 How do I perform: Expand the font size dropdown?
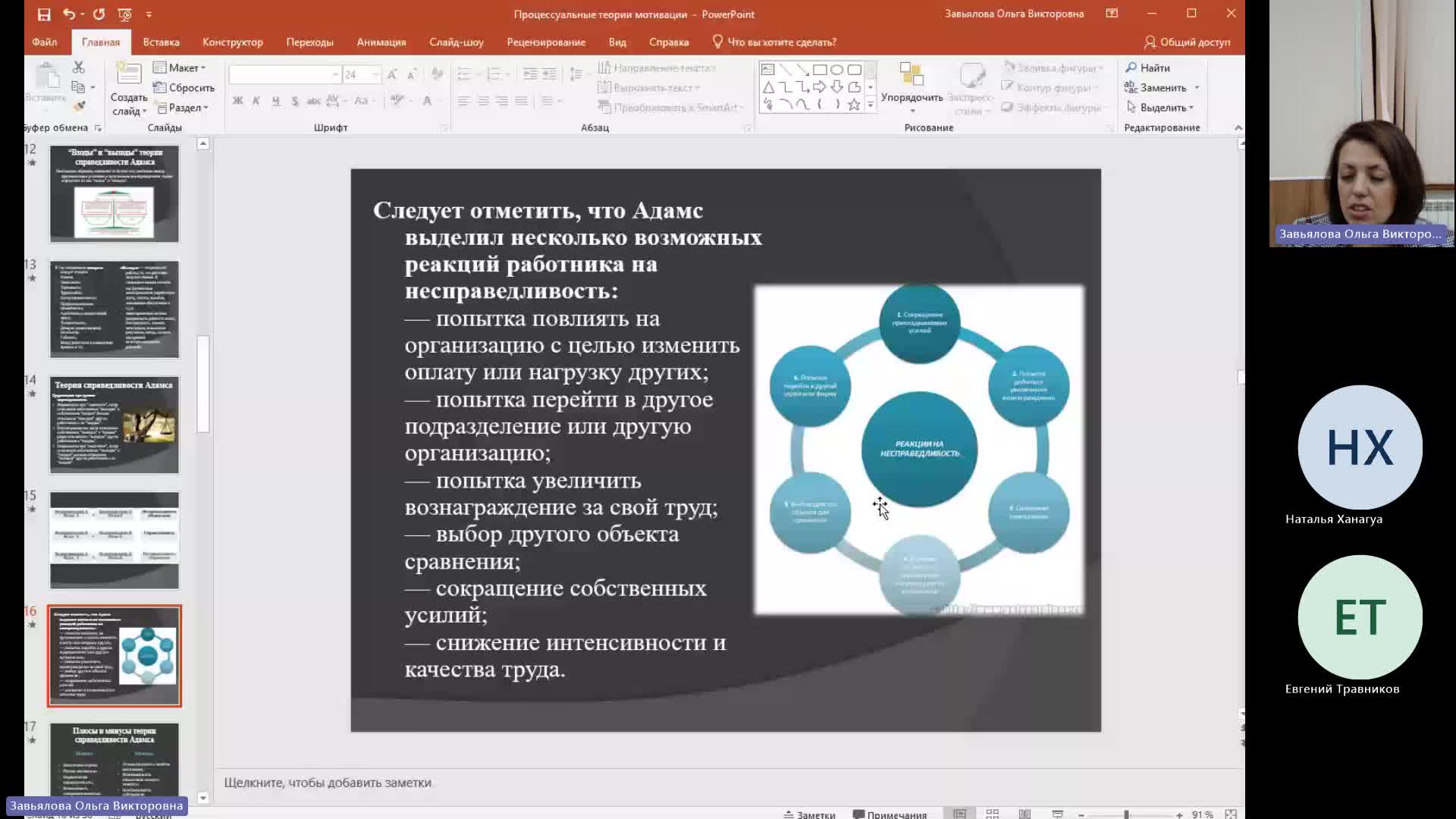point(375,74)
